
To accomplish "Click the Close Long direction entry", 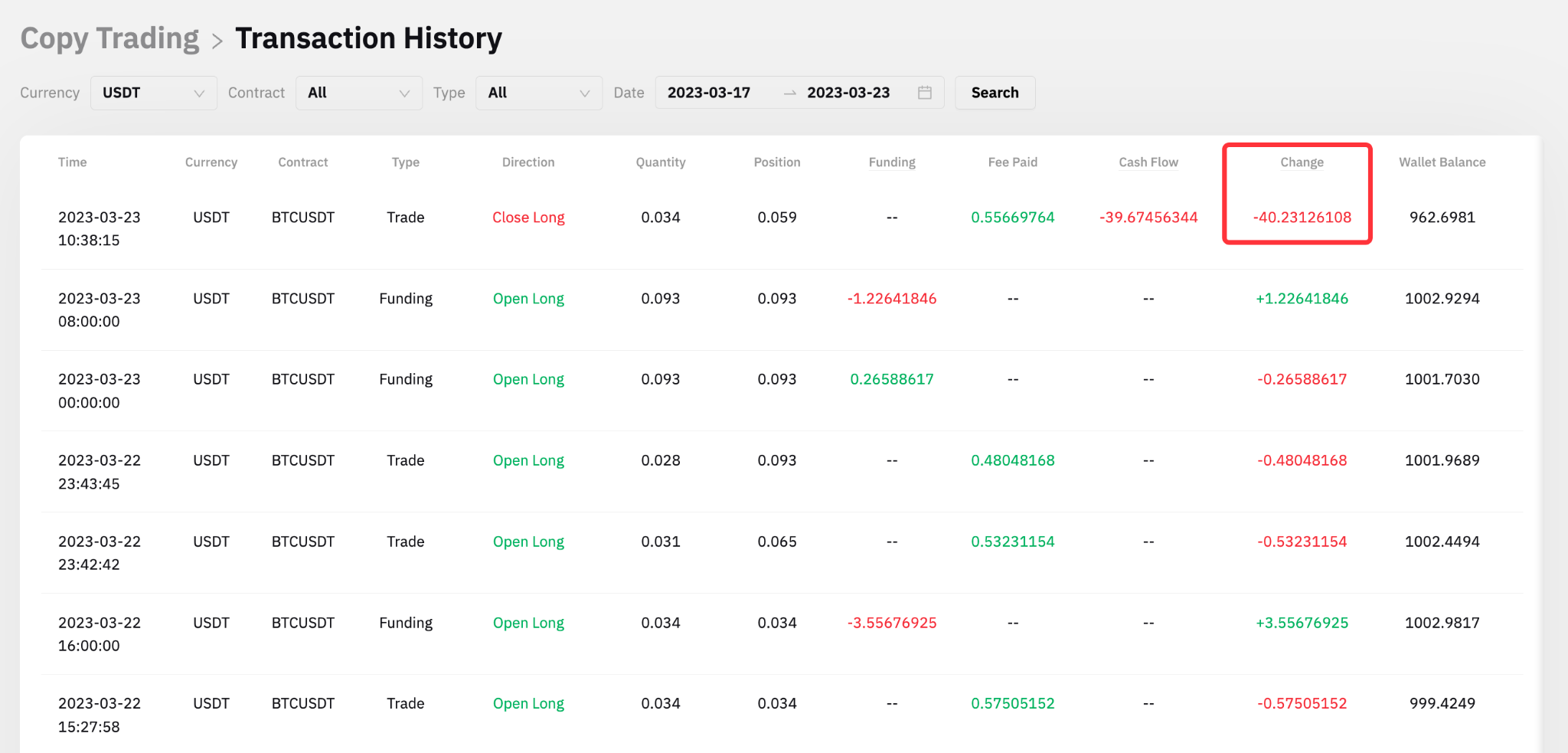I will click(528, 218).
